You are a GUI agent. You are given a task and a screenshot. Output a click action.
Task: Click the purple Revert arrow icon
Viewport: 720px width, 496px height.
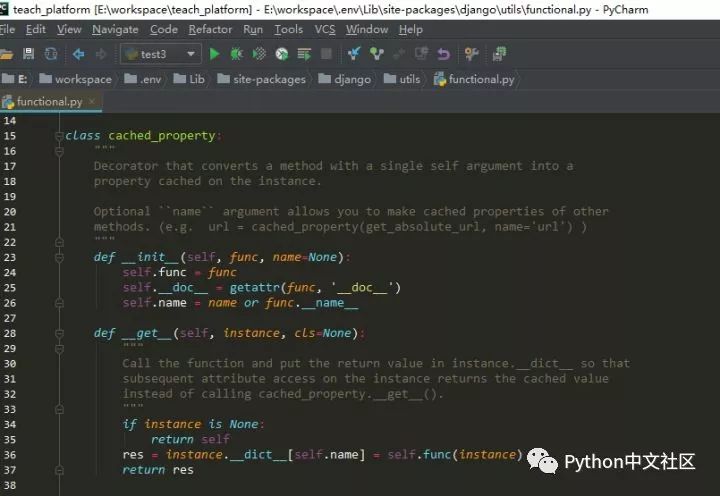point(444,54)
